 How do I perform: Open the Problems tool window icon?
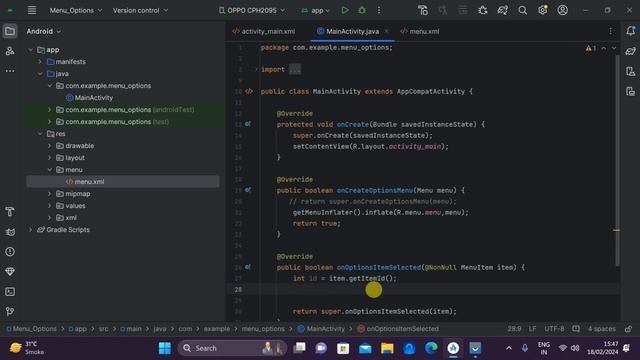pyautogui.click(x=10, y=252)
